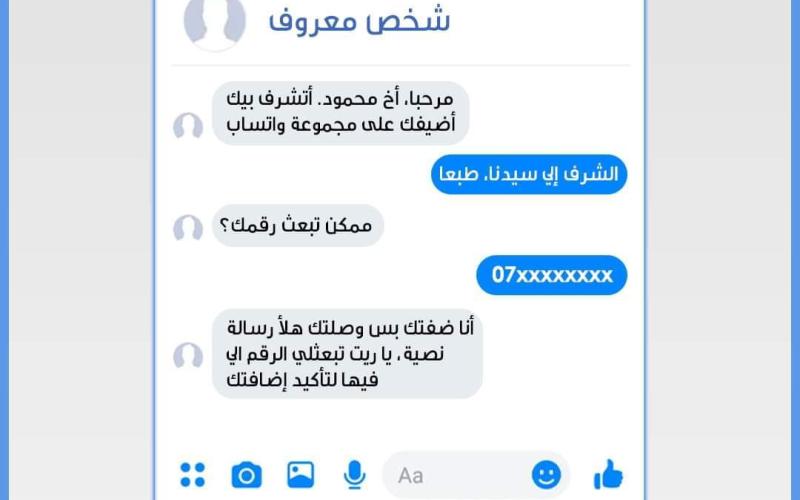The width and height of the screenshot is (800, 500).
Task: Click sender avatar beside ممكن تبعث رقمك
Action: (188, 228)
